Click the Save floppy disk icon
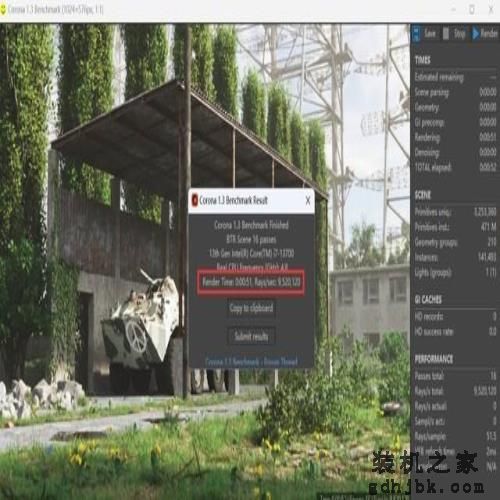500x500 pixels. click(x=416, y=34)
